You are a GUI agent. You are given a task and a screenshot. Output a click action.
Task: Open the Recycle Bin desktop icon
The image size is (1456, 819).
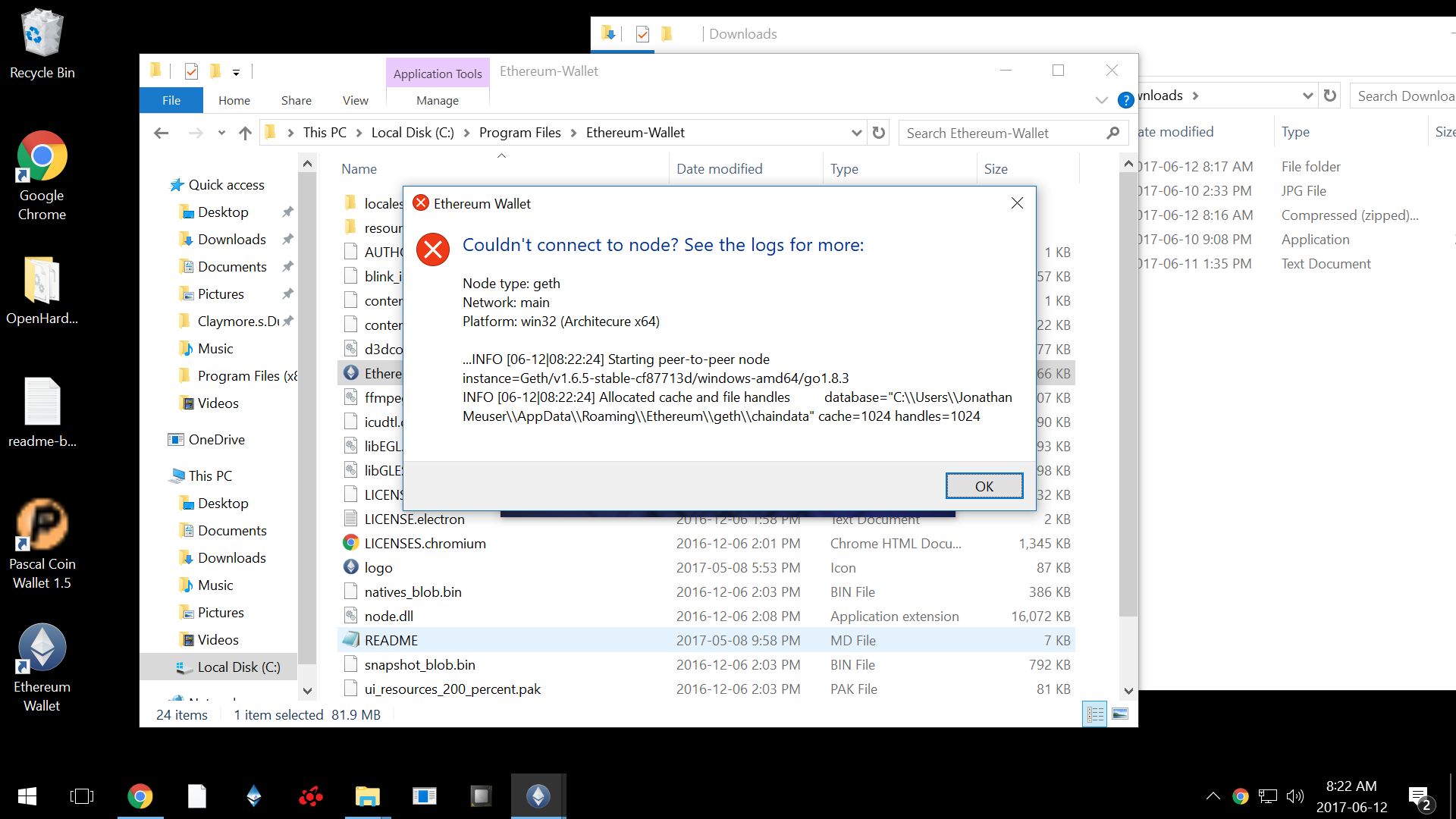42,45
